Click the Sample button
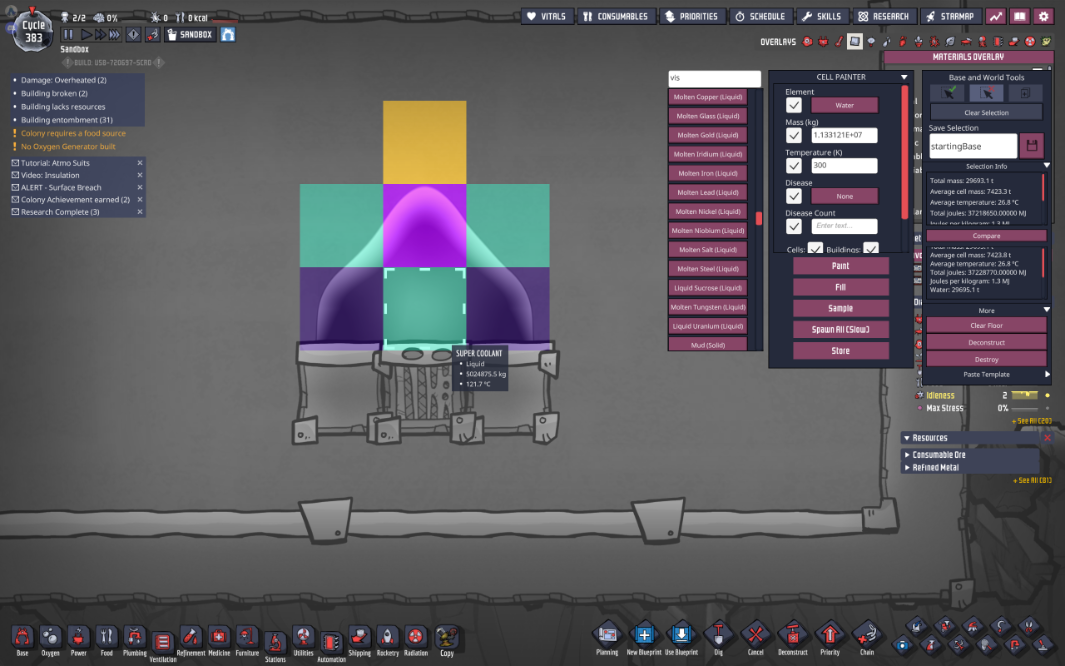 point(841,308)
